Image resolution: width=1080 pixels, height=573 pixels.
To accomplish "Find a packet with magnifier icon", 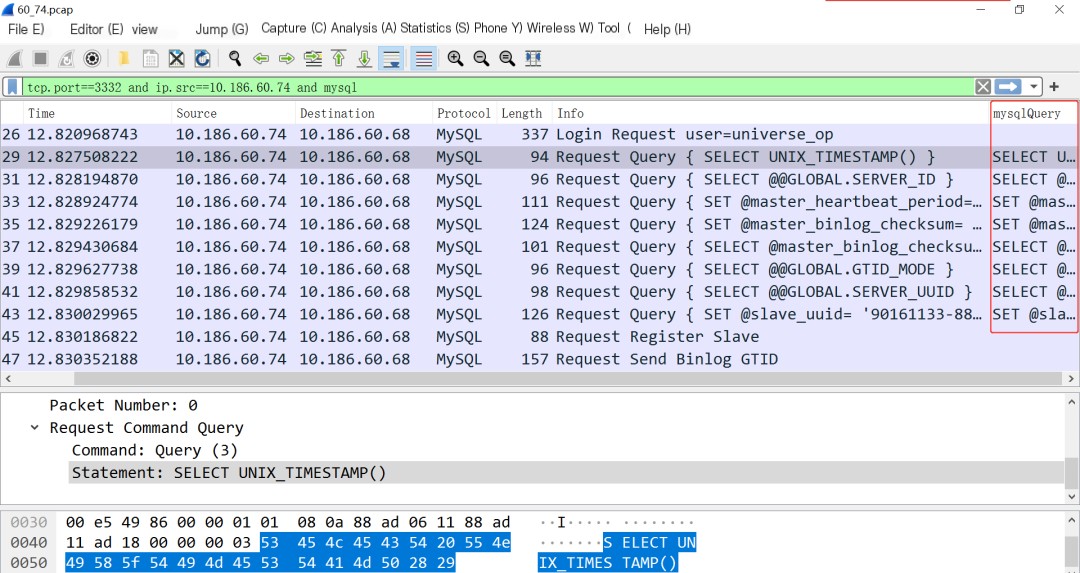I will click(x=235, y=59).
